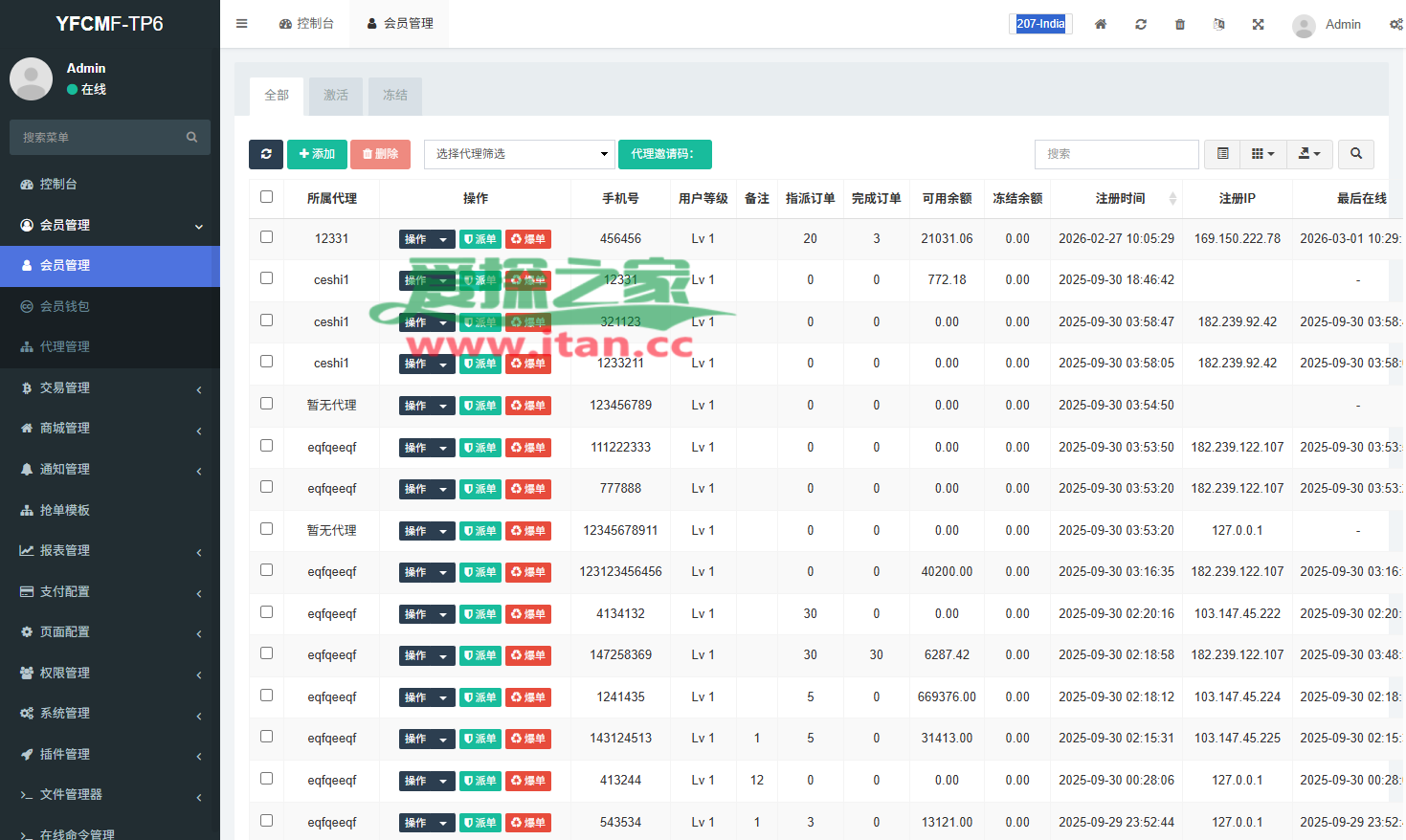This screenshot has width=1406, height=840.
Task: Collapse sidebar using the hamburger menu icon
Action: [242, 24]
